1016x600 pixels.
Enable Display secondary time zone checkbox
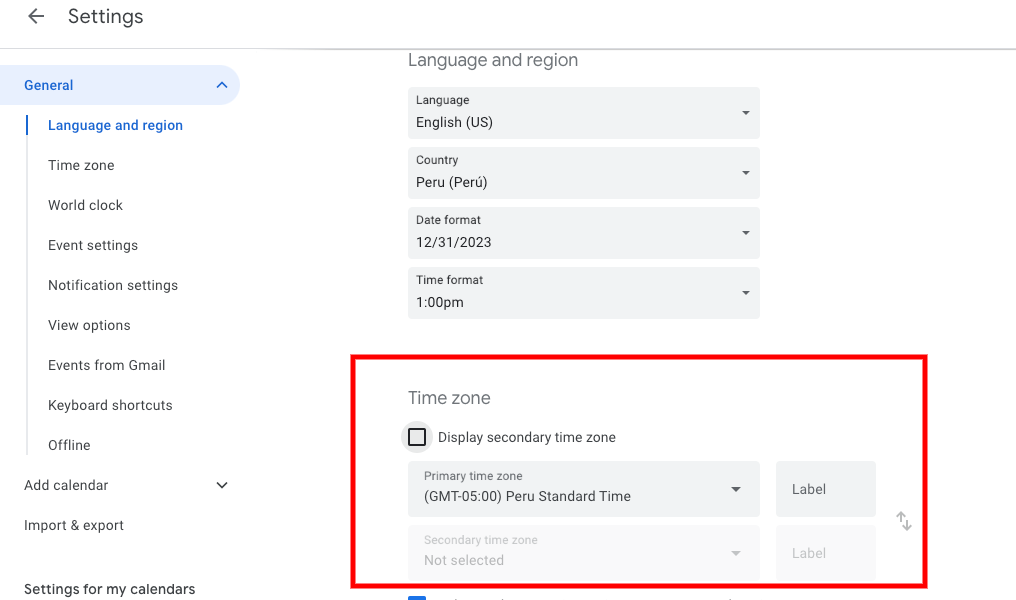click(x=417, y=437)
